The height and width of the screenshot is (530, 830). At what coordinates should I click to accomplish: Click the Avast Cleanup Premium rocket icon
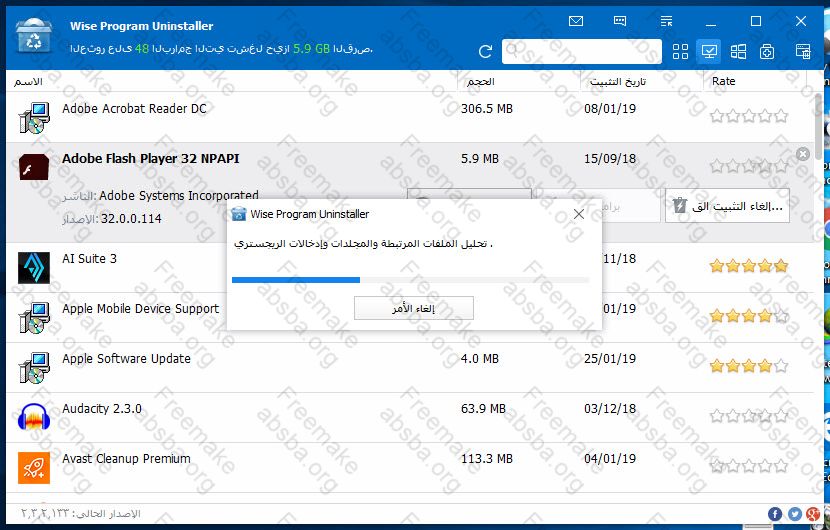tap(34, 468)
